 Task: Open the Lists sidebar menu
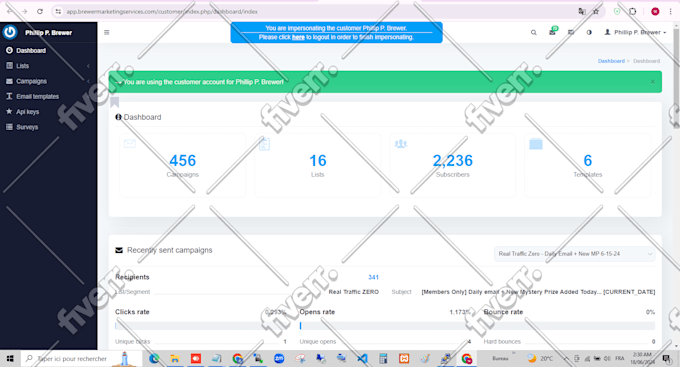[x=23, y=66]
